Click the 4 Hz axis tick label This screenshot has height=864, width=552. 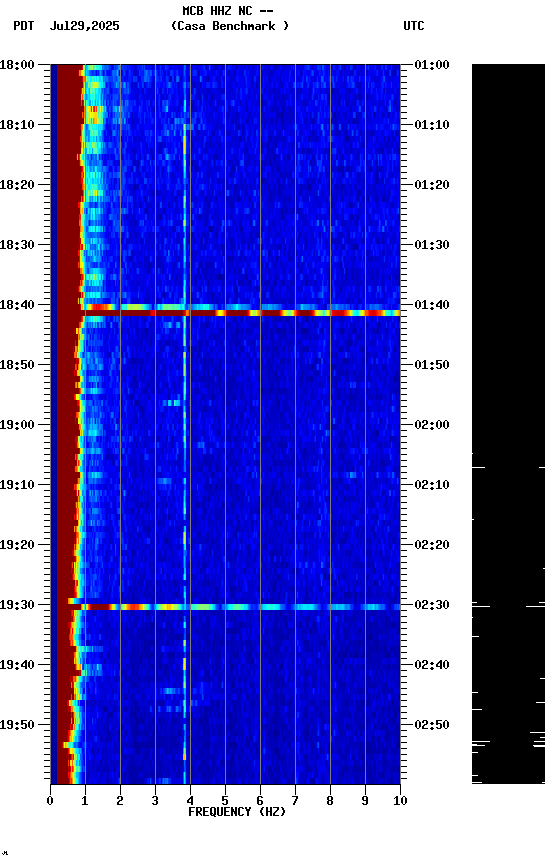[x=190, y=801]
